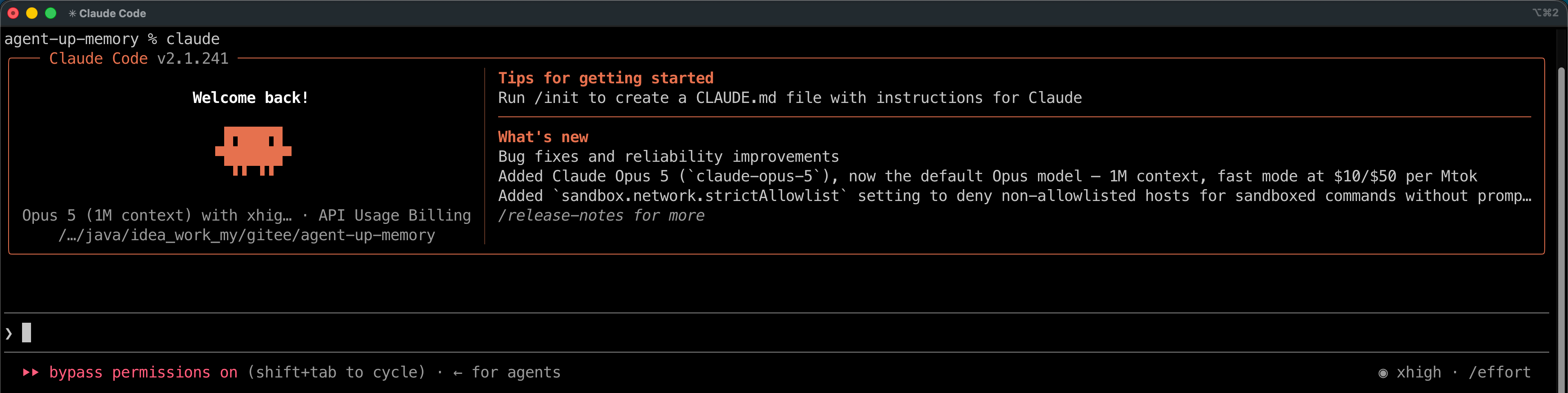Image resolution: width=1568 pixels, height=393 pixels.
Task: Click the left arrow for agents hint
Action: click(x=458, y=373)
